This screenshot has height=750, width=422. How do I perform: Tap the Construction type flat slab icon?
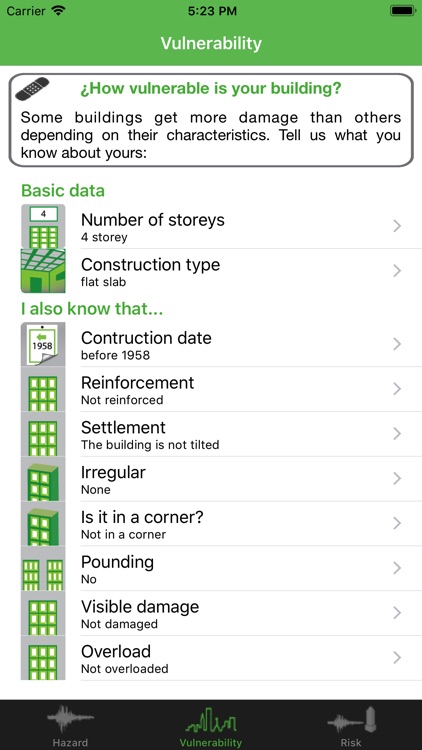click(x=43, y=271)
